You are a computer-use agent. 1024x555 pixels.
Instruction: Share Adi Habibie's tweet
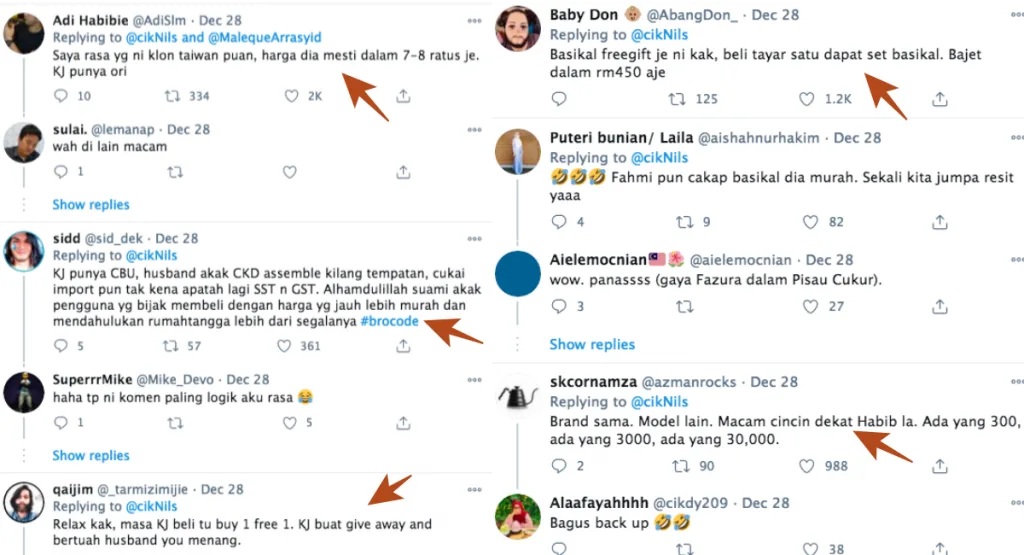coord(403,96)
